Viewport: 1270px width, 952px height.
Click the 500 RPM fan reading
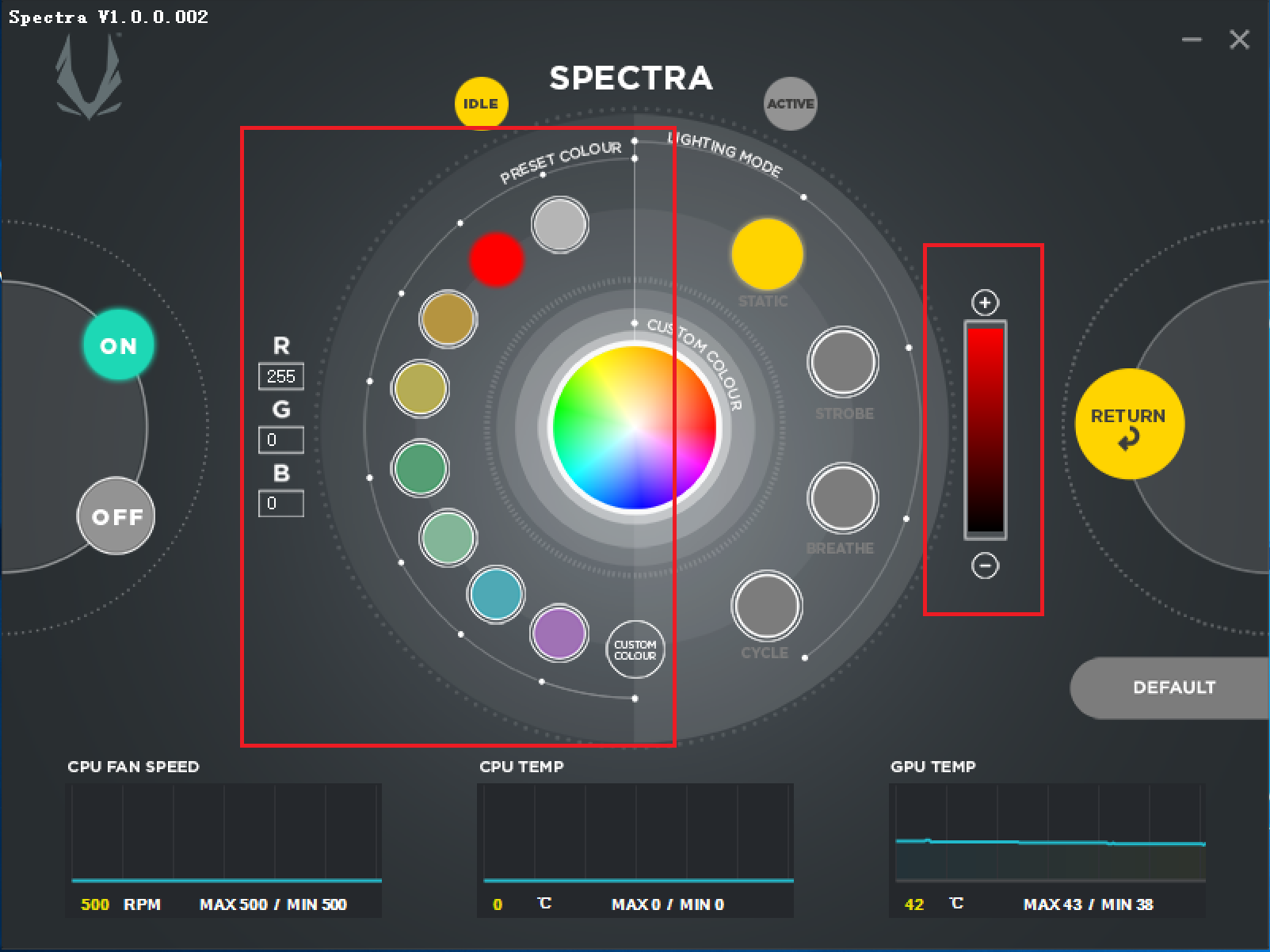click(x=120, y=904)
